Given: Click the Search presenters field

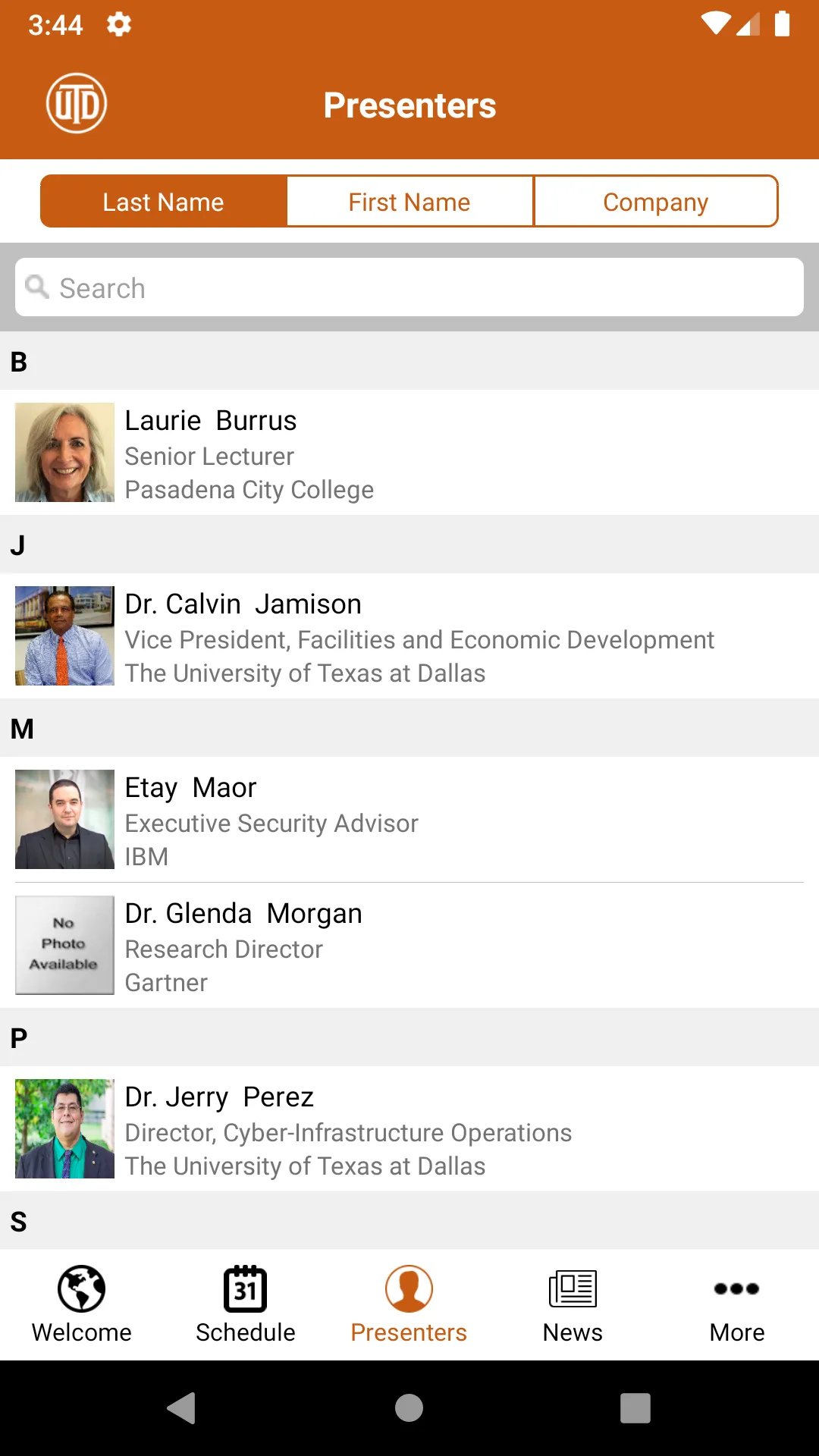Looking at the screenshot, I should pos(409,287).
